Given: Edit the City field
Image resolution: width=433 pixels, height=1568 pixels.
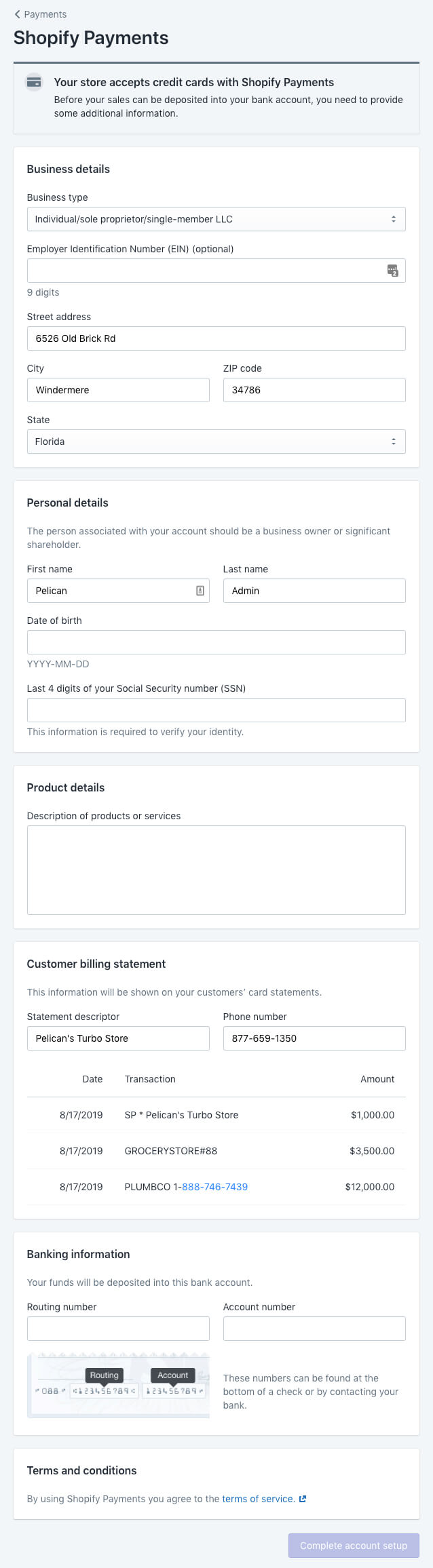Looking at the screenshot, I should coord(118,390).
